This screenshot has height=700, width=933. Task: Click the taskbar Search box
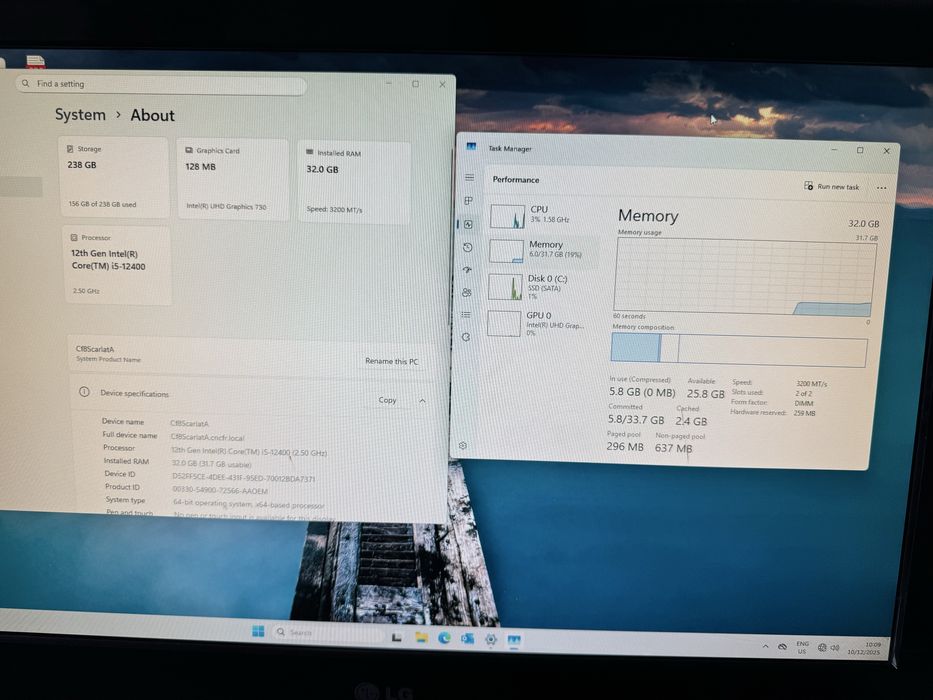click(x=327, y=633)
